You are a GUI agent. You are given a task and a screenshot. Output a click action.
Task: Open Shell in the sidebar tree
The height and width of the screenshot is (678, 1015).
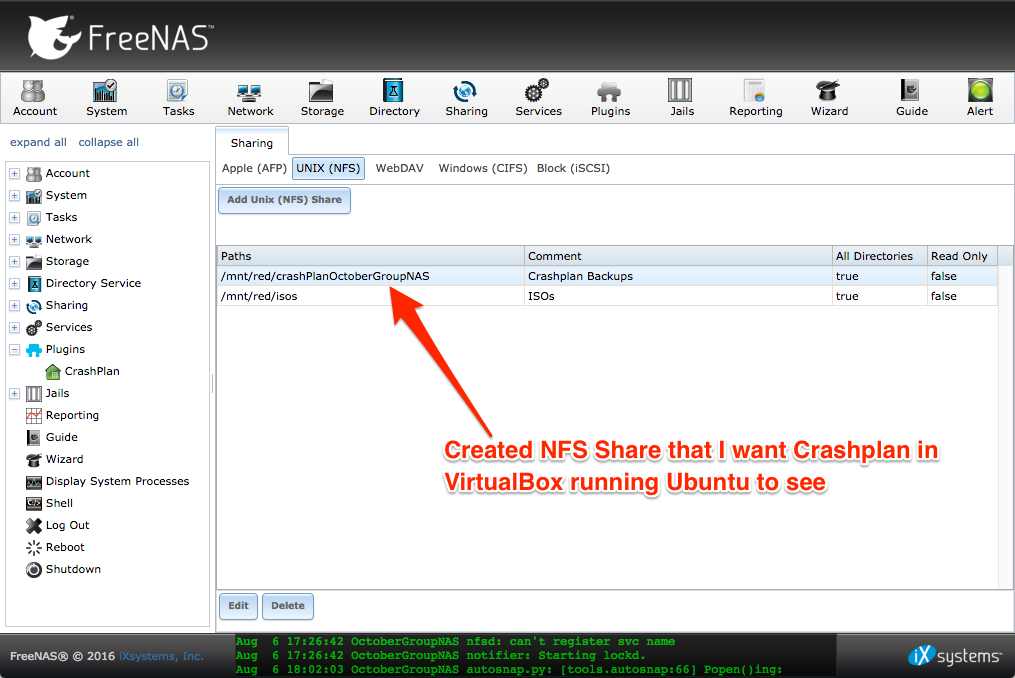[49, 503]
